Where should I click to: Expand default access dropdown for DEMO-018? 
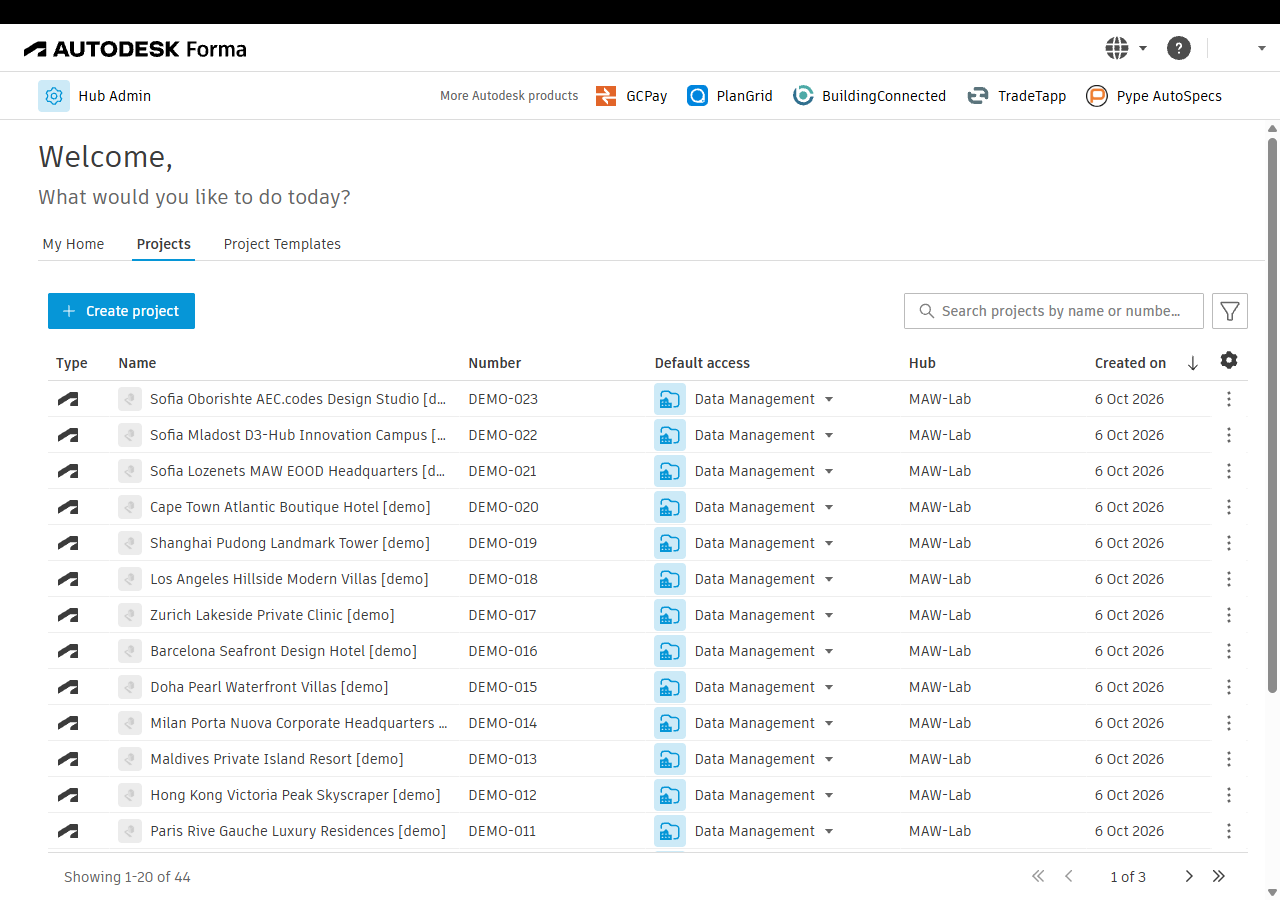[x=829, y=579]
